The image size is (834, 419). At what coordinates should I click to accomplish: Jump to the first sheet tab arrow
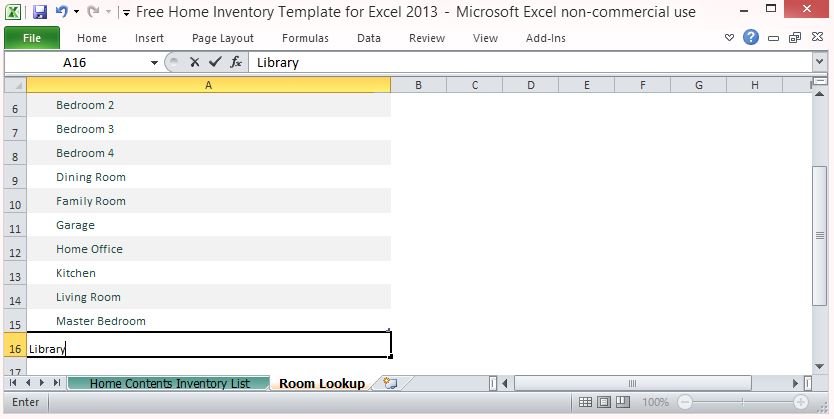[x=13, y=383]
